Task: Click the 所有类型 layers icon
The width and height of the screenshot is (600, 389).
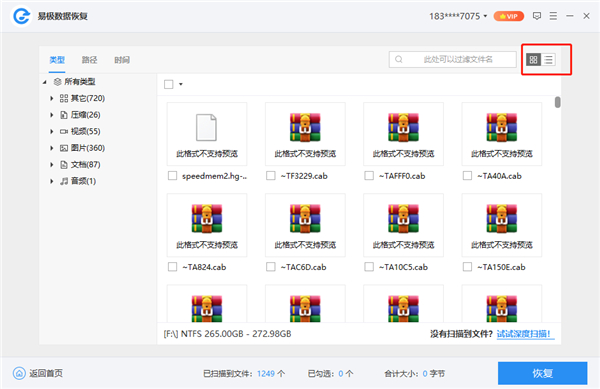Action: (x=57, y=81)
